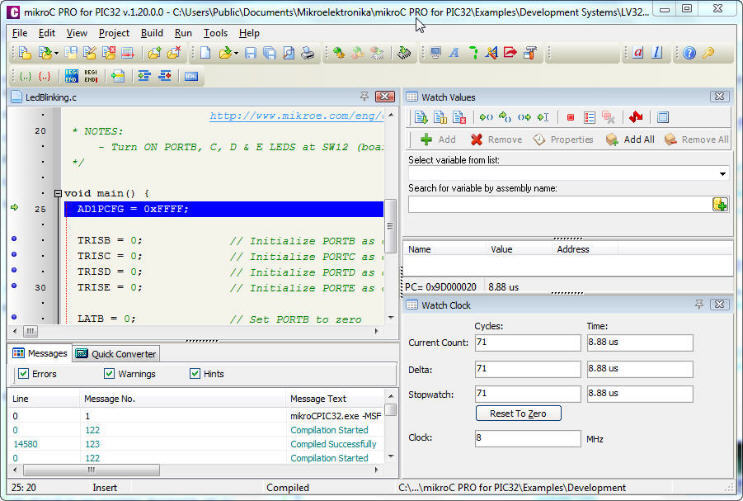
Task: Click the golden key license icon
Action: 708,53
